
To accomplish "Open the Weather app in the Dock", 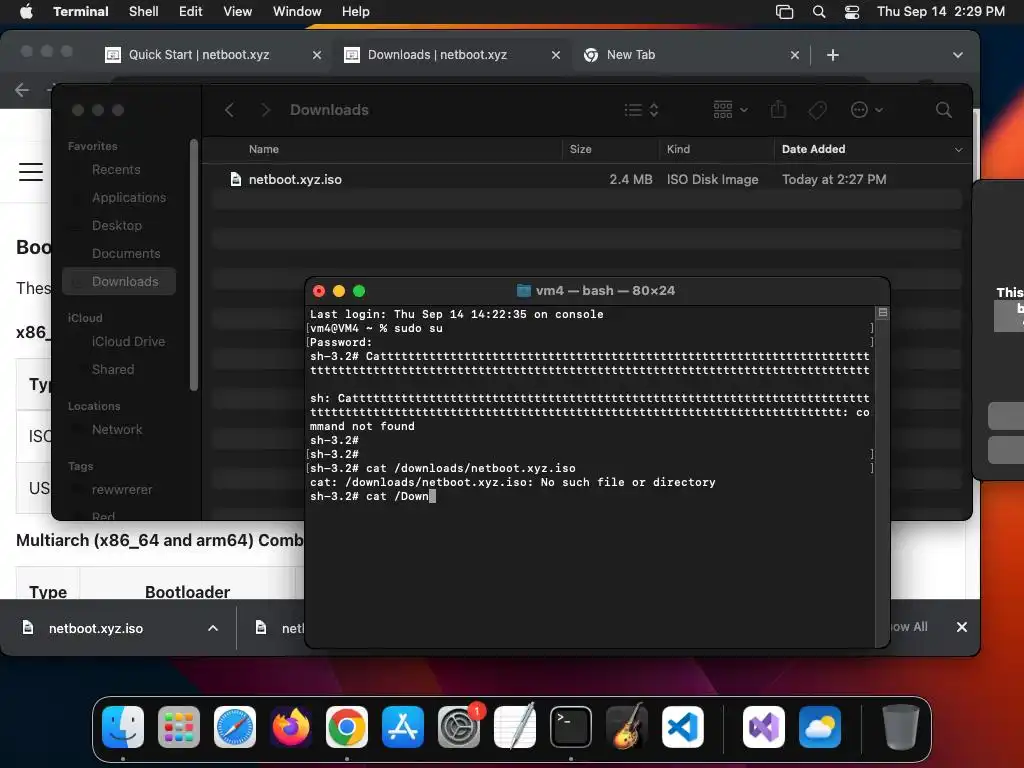I will tap(820, 727).
